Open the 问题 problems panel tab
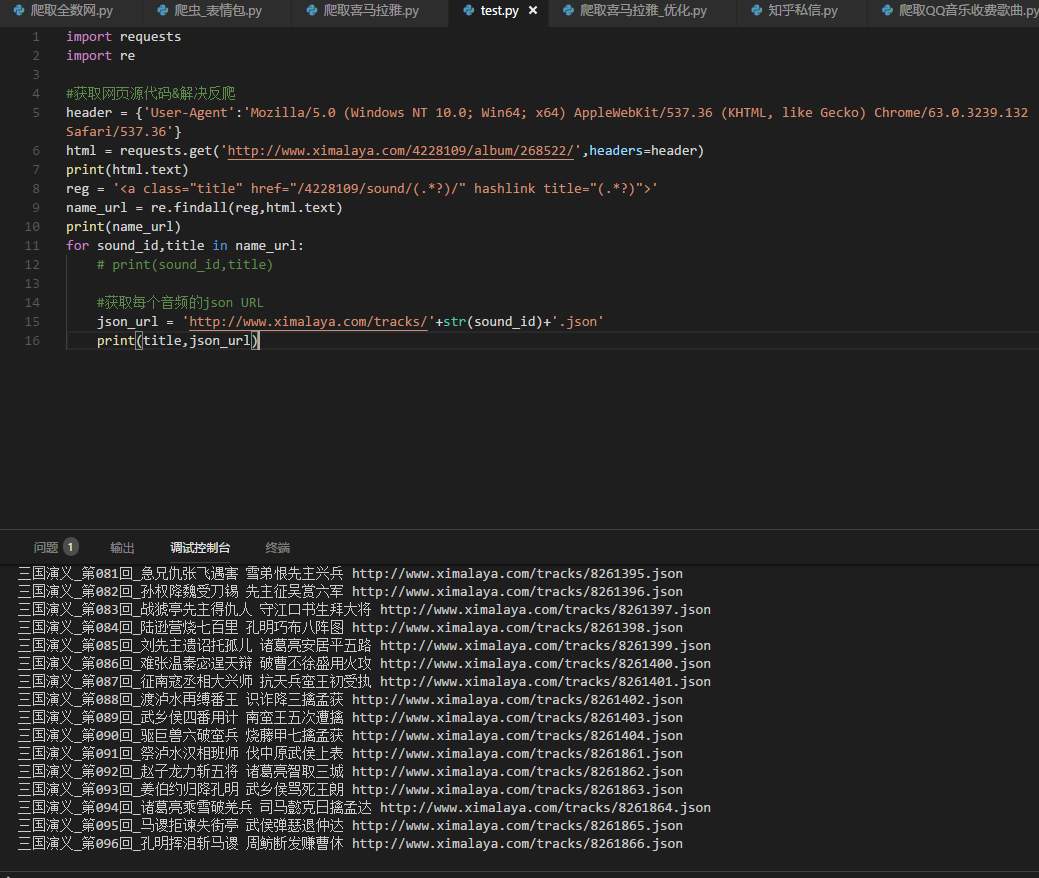This screenshot has height=878, width=1039. 46,547
